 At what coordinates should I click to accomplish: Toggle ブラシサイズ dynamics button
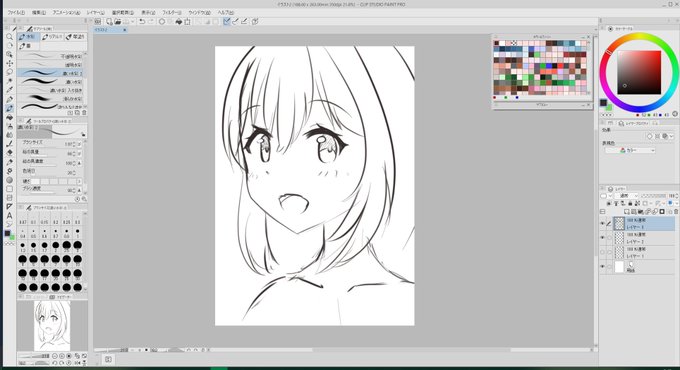(79, 144)
